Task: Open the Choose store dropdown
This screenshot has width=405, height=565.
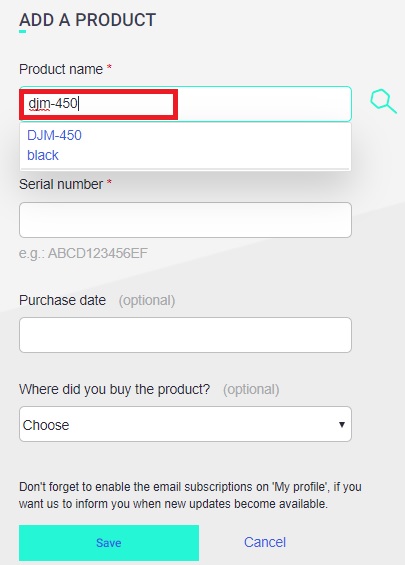Action: point(185,424)
